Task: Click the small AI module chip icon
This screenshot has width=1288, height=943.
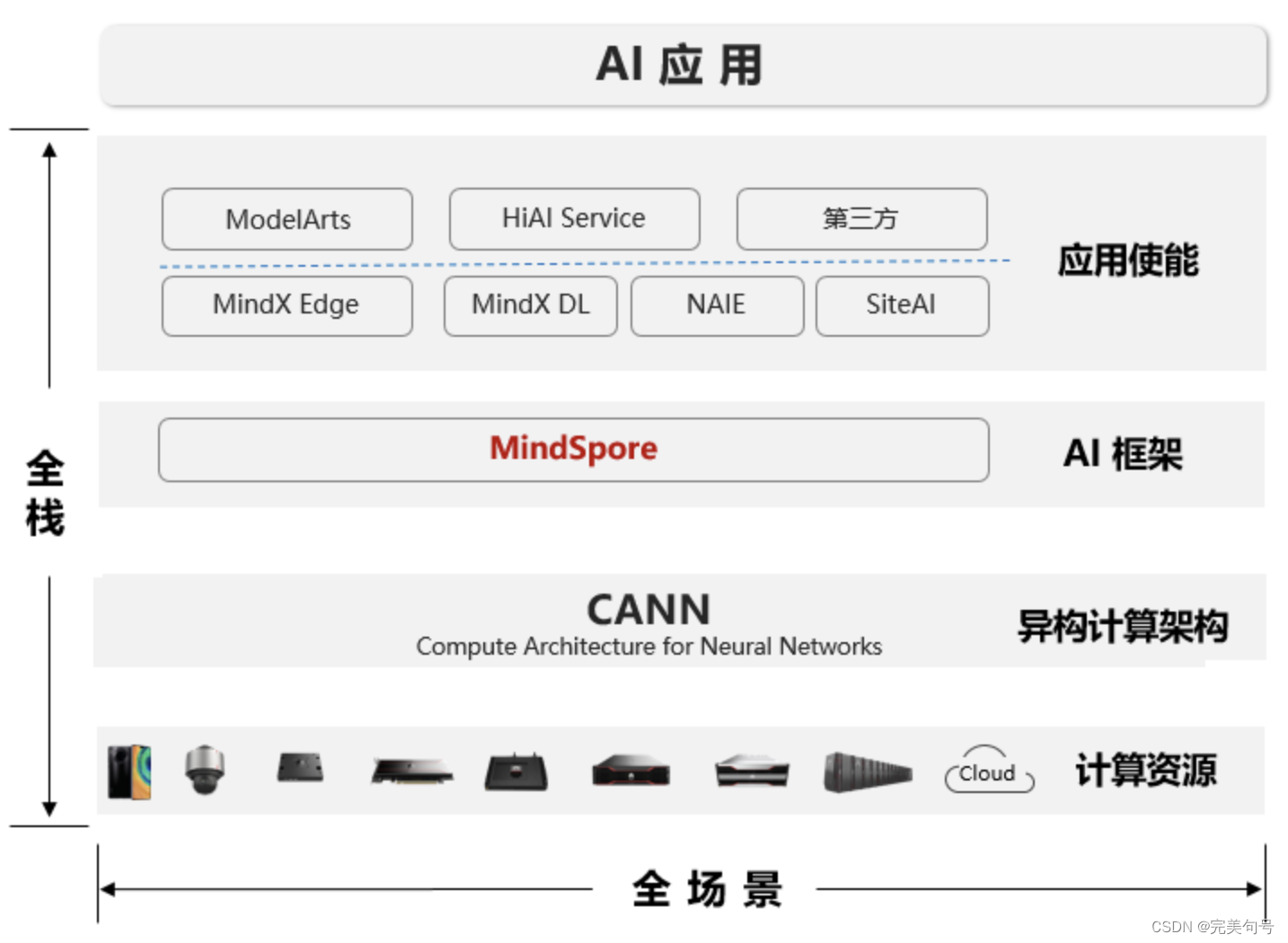Action: pos(300,768)
